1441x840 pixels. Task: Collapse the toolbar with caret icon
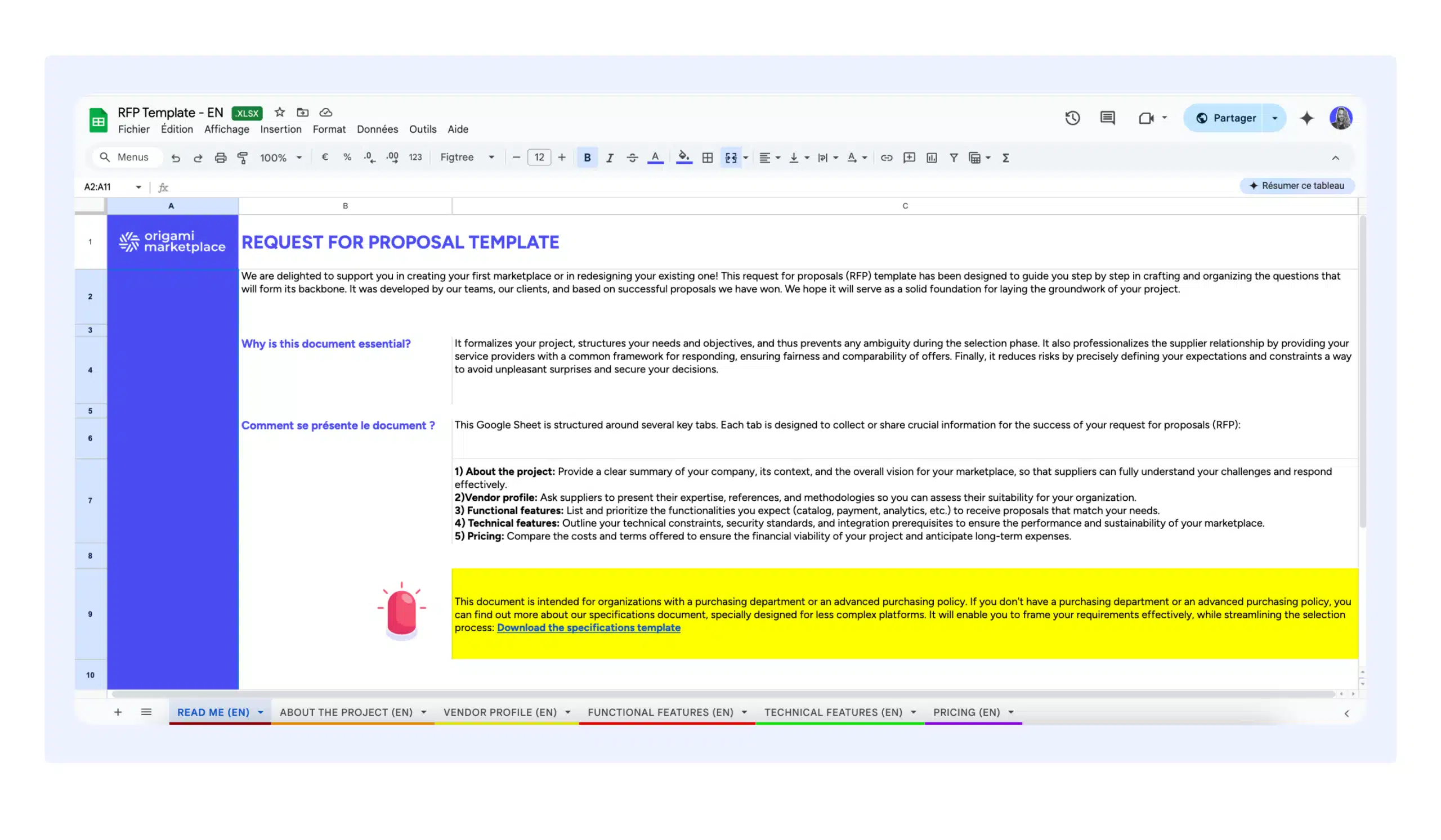pos(1335,158)
